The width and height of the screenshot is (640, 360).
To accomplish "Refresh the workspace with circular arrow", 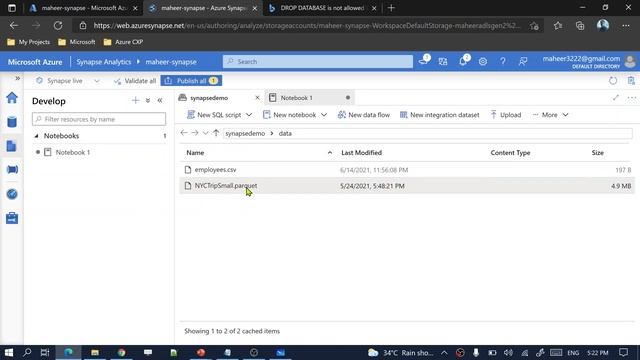I will pyautogui.click(x=613, y=81).
